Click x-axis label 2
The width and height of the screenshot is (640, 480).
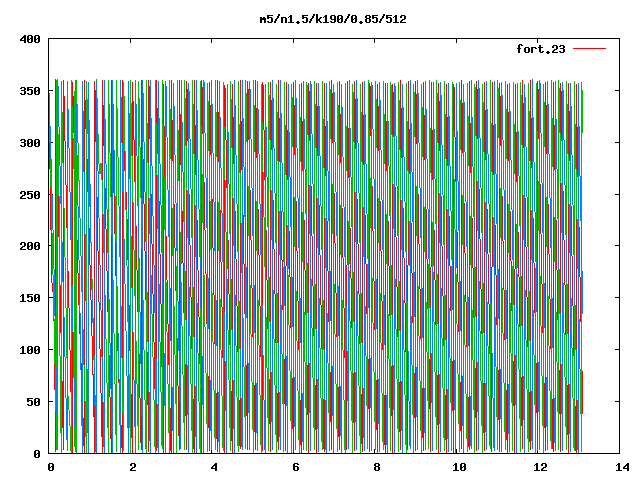(133, 467)
